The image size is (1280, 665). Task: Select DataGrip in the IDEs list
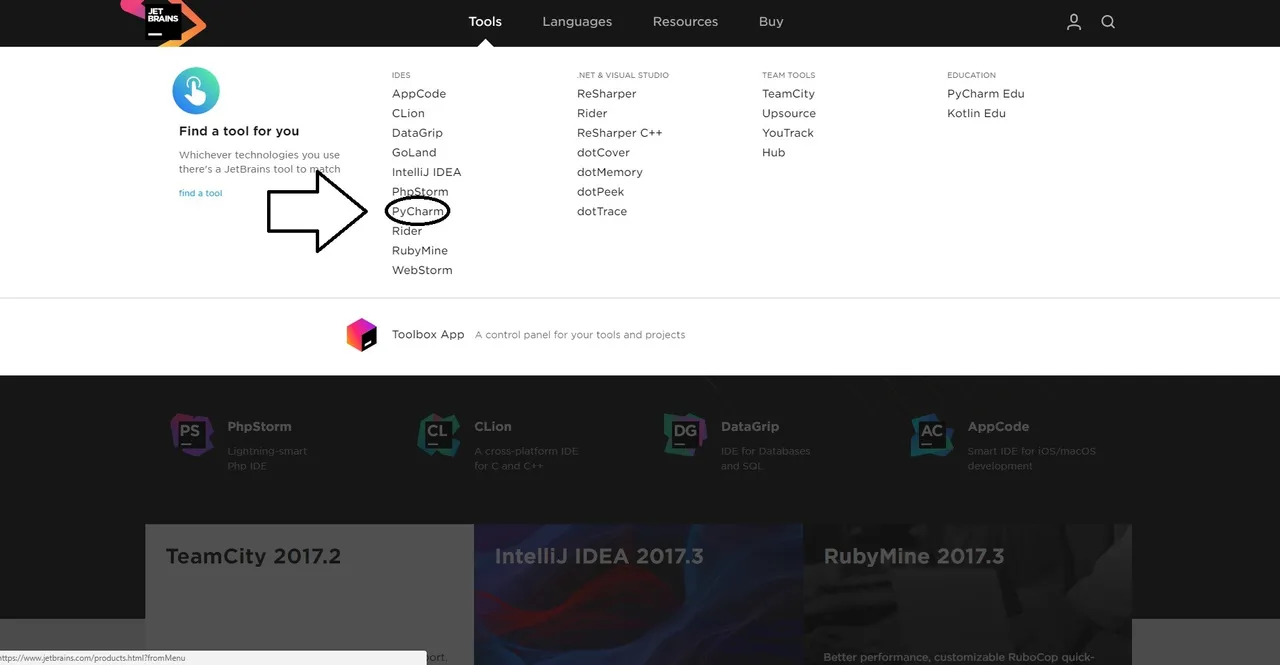[417, 133]
